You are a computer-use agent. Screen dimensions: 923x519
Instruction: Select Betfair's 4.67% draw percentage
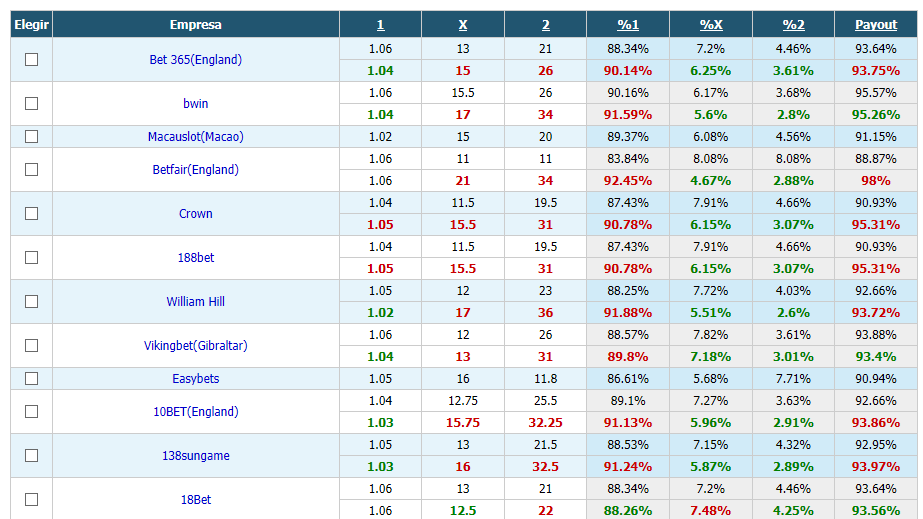(711, 181)
